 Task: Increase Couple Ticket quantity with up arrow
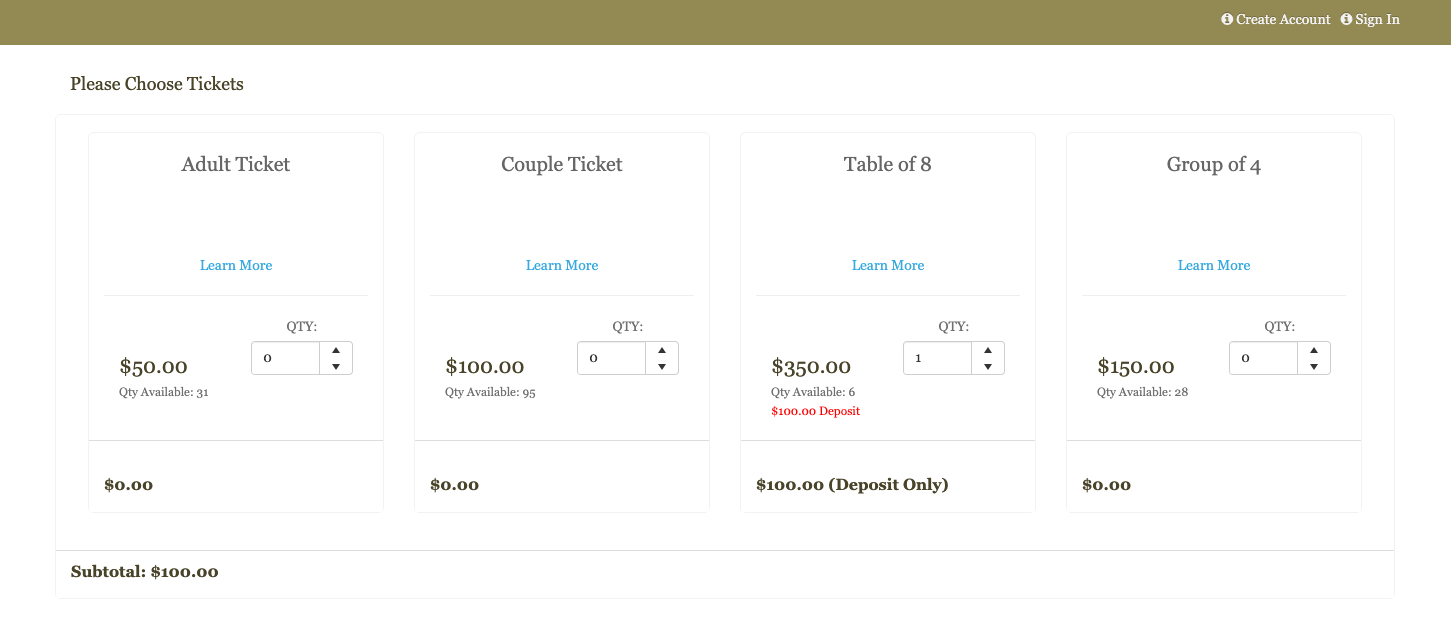pyautogui.click(x=662, y=351)
